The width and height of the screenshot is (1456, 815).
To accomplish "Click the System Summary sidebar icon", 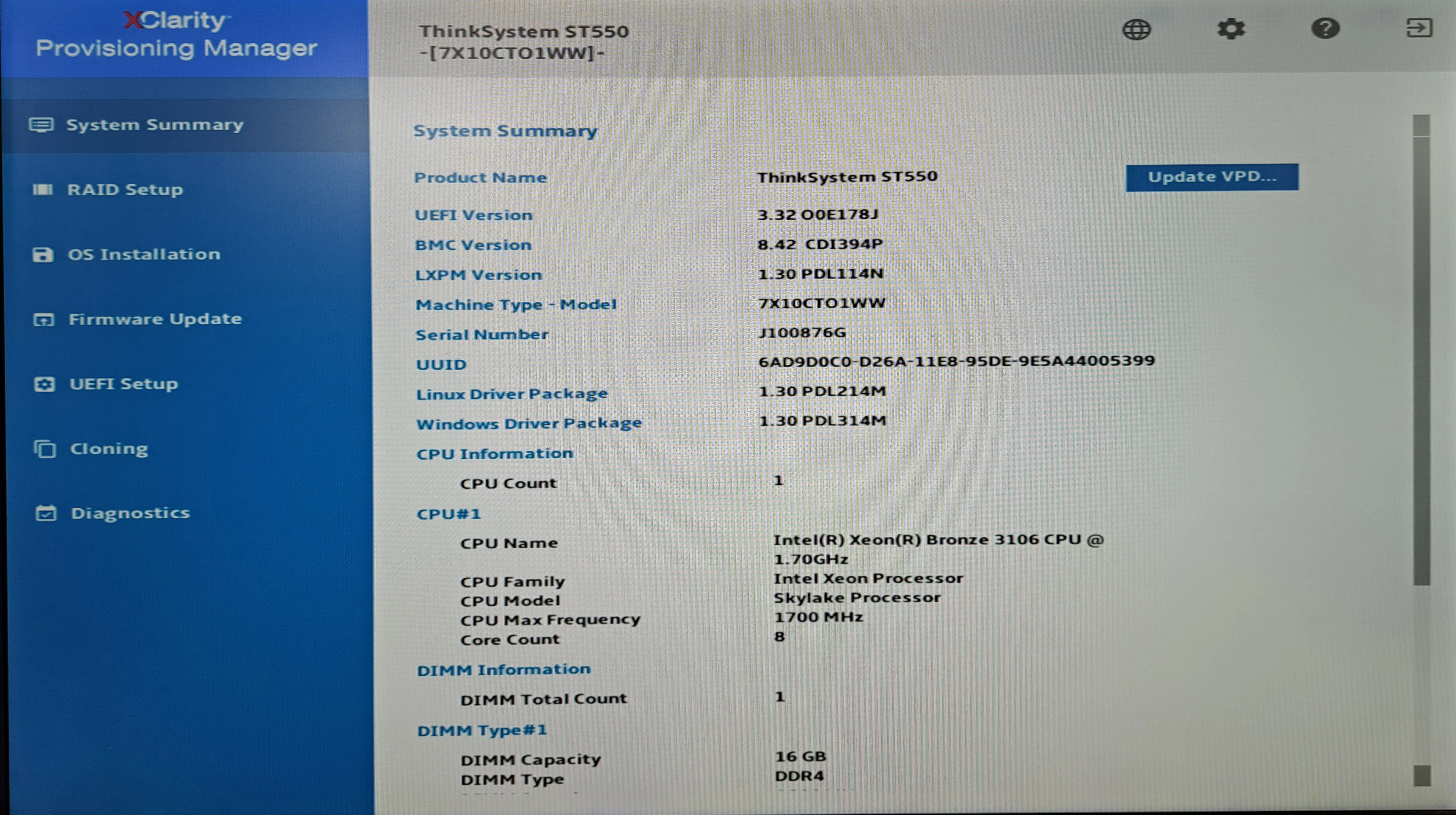I will 41,125.
